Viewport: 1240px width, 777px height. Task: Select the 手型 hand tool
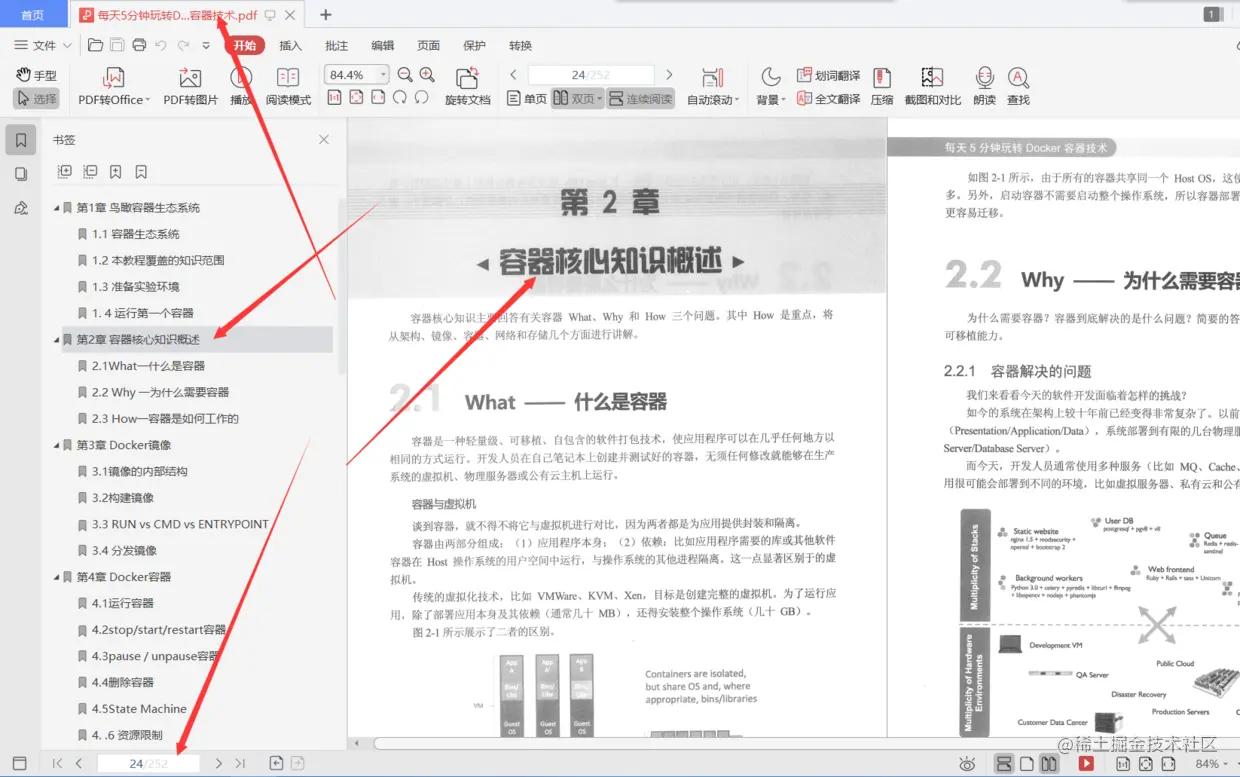click(37, 75)
